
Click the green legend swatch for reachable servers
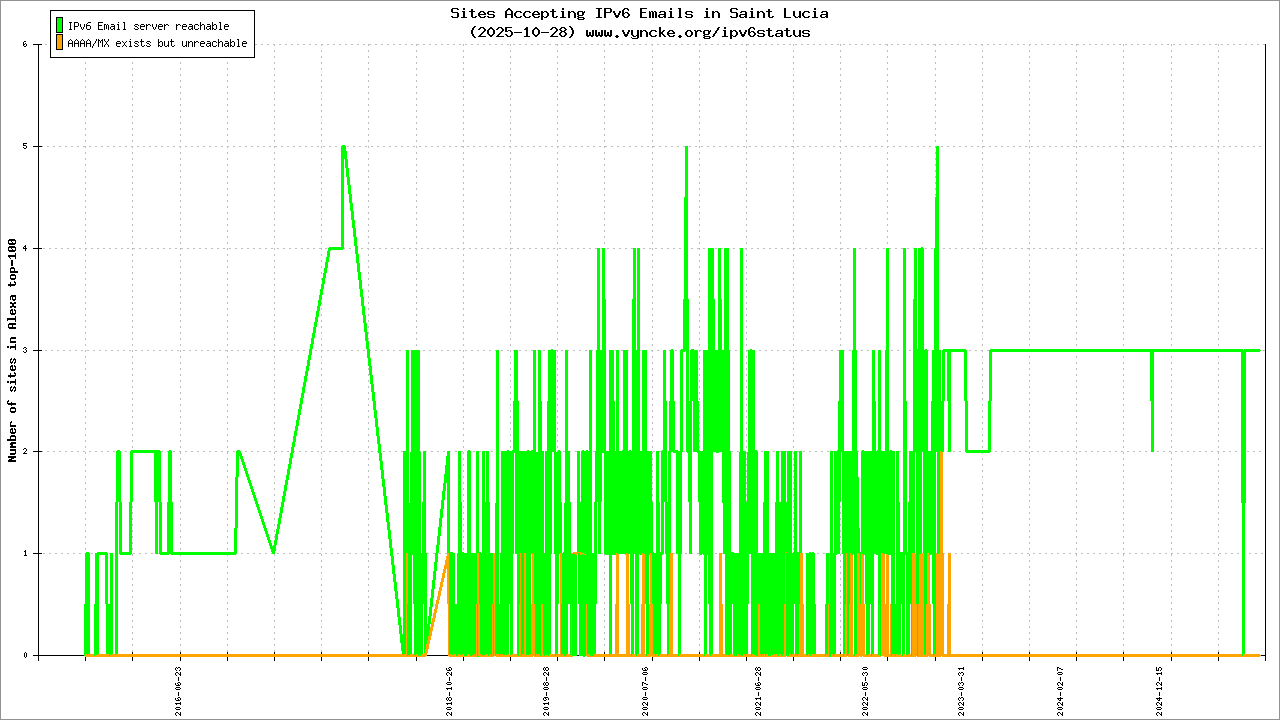(60, 26)
